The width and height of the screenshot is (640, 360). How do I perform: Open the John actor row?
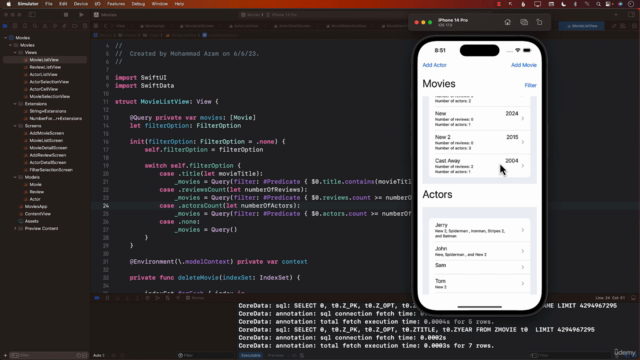480,251
